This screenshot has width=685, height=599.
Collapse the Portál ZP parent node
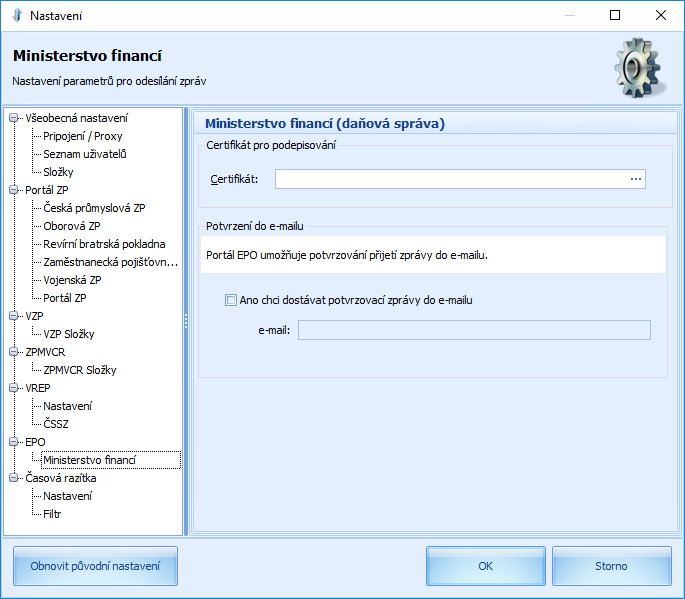tap(14, 190)
